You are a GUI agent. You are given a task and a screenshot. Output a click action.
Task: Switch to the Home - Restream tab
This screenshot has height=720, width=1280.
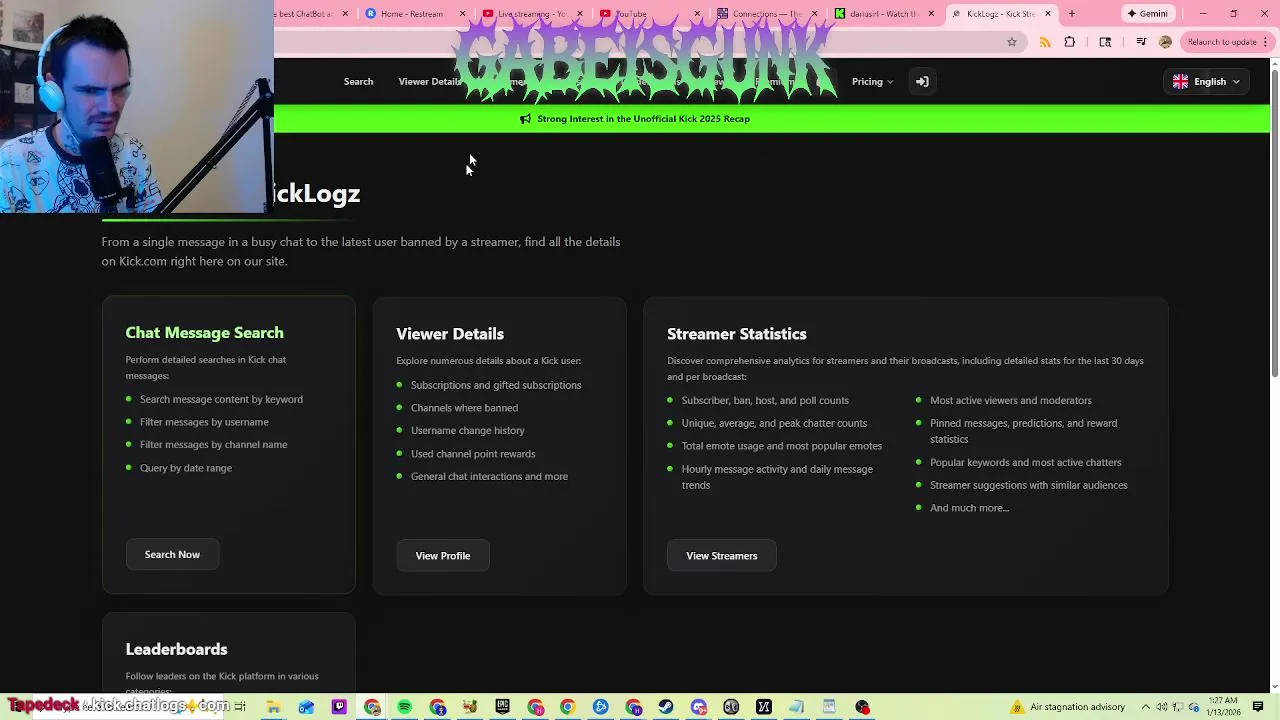412,14
